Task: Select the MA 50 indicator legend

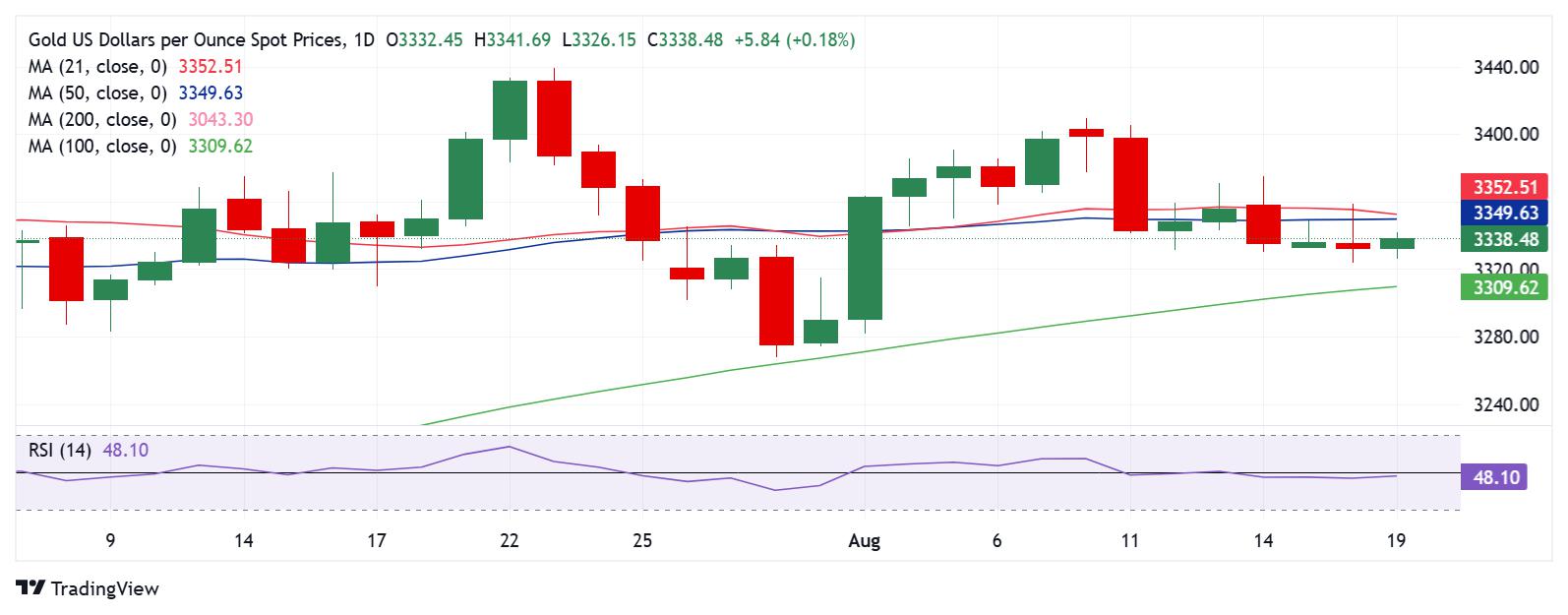Action: [x=136, y=93]
